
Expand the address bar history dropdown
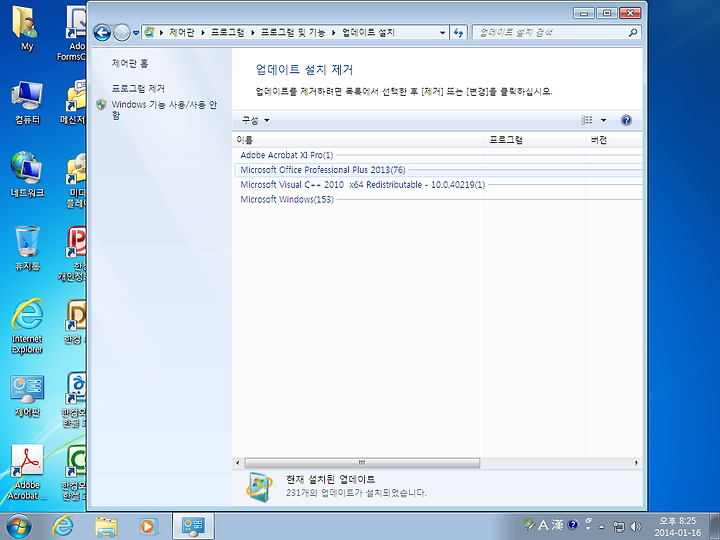[442, 33]
